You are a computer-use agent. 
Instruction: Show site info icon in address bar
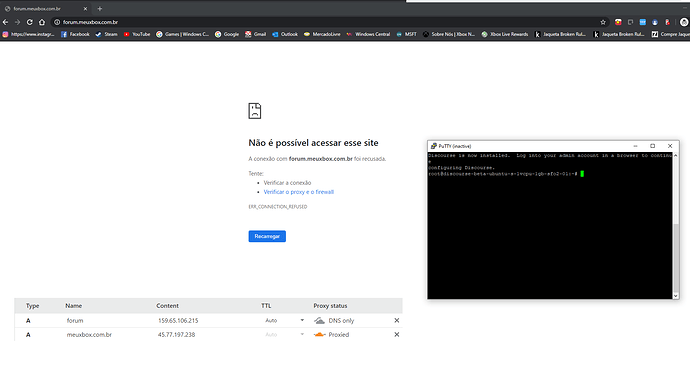[x=57, y=22]
